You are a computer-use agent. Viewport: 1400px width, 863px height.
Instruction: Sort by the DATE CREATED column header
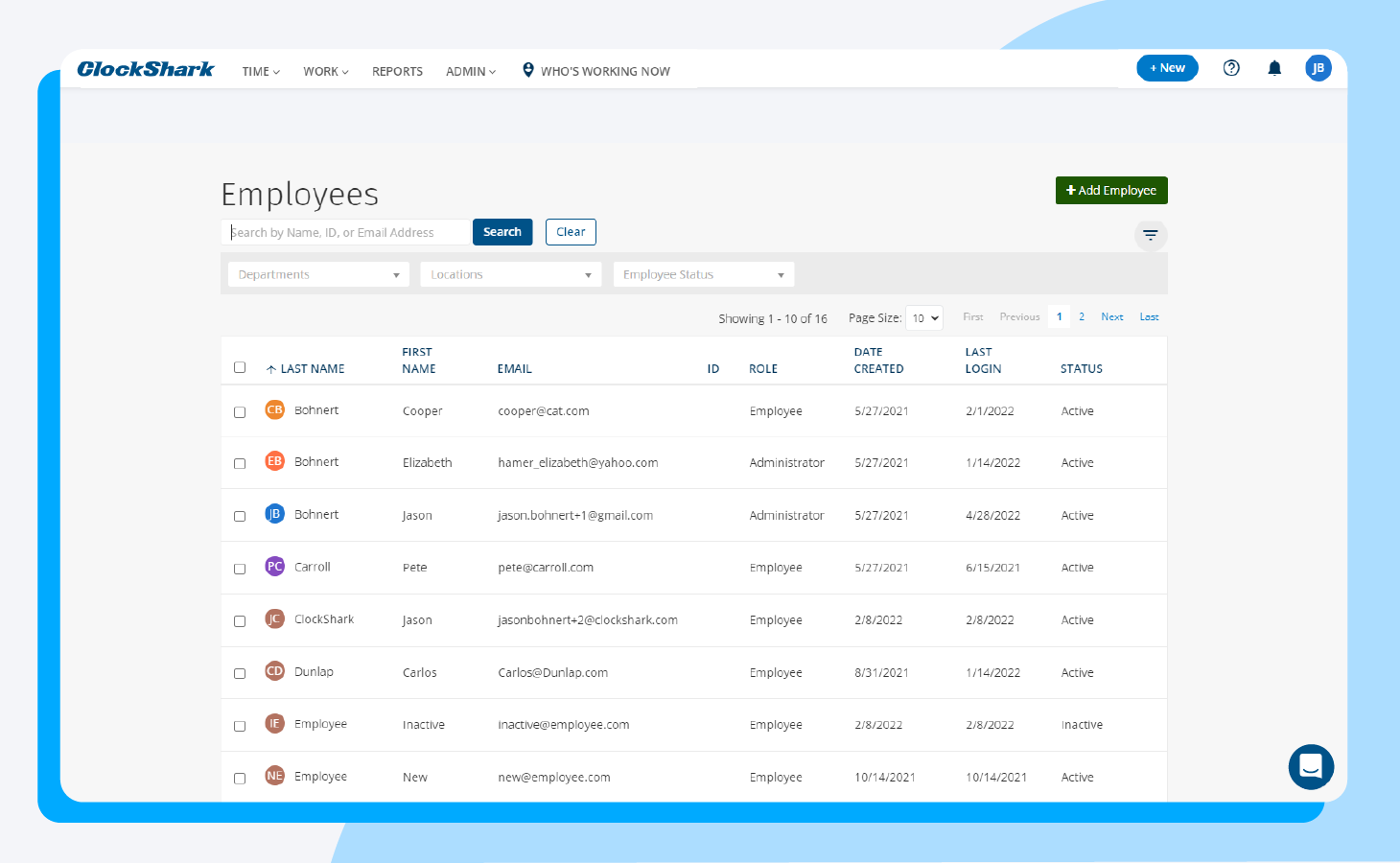click(878, 361)
